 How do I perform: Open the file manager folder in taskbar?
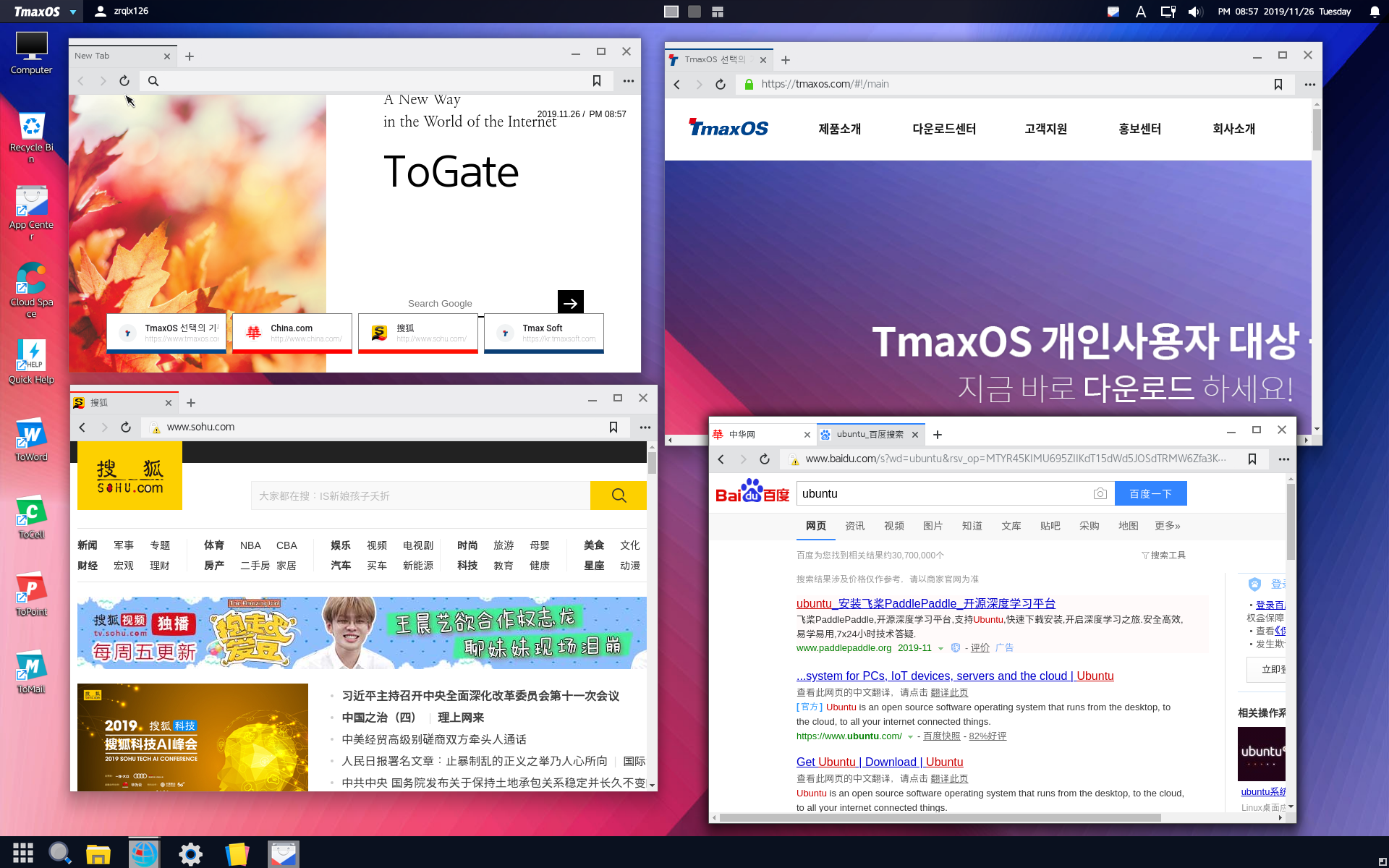point(98,854)
